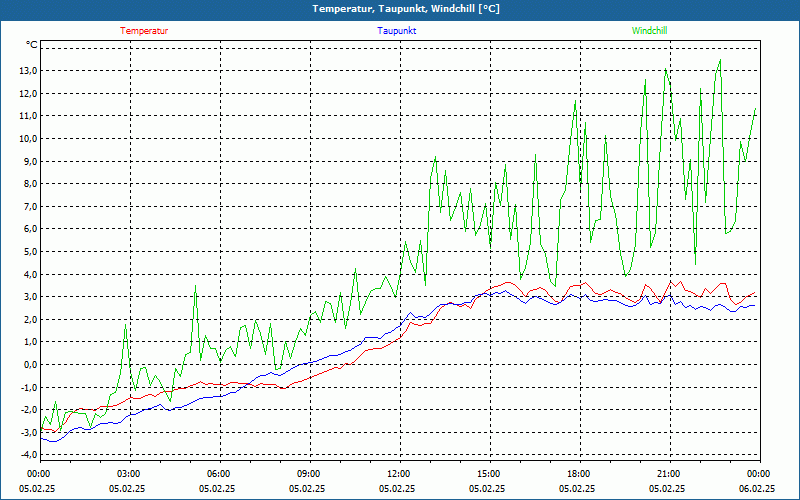Click the -3,0 y-axis value
Viewport: 800px width, 500px height.
click(x=29, y=433)
